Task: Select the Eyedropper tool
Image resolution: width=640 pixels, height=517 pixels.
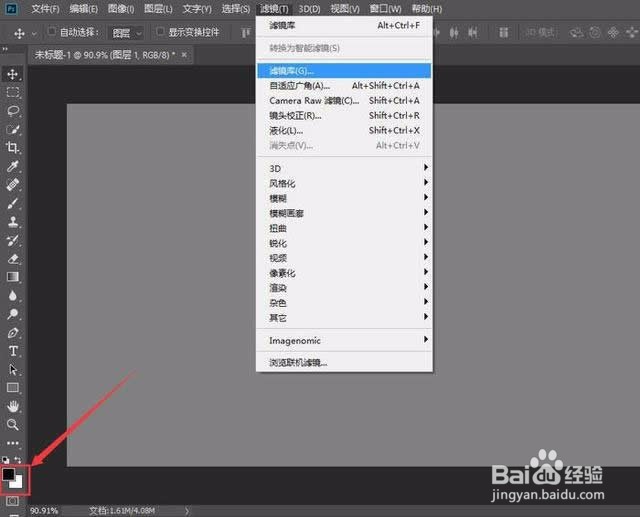Action: (x=13, y=166)
